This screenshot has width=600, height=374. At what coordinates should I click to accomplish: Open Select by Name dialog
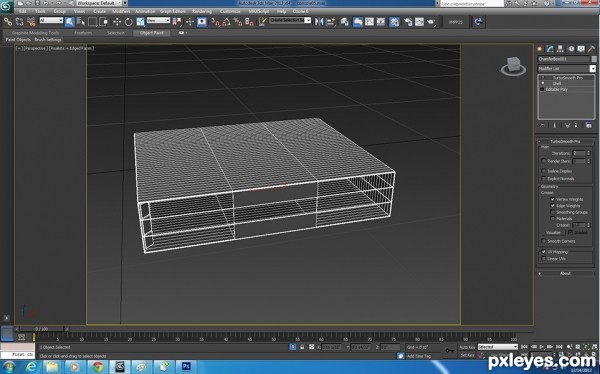81,22
